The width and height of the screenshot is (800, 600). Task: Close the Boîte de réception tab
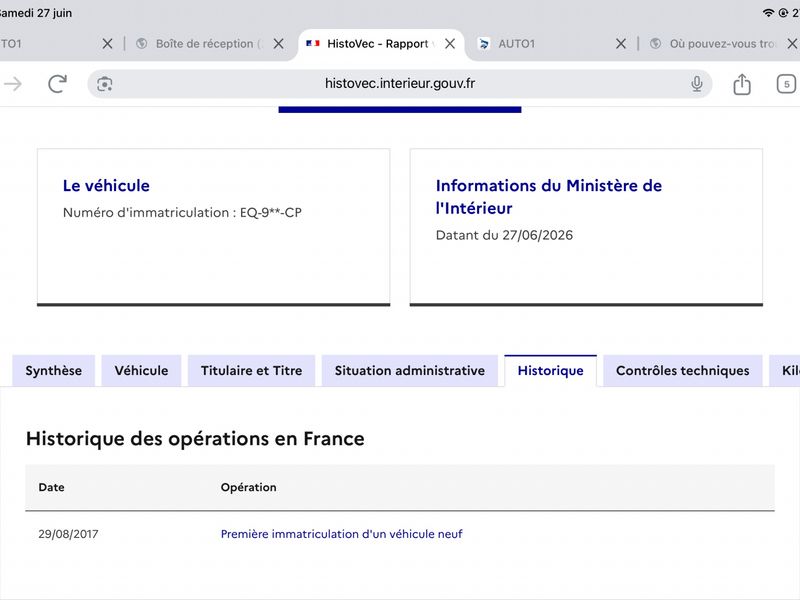278,44
